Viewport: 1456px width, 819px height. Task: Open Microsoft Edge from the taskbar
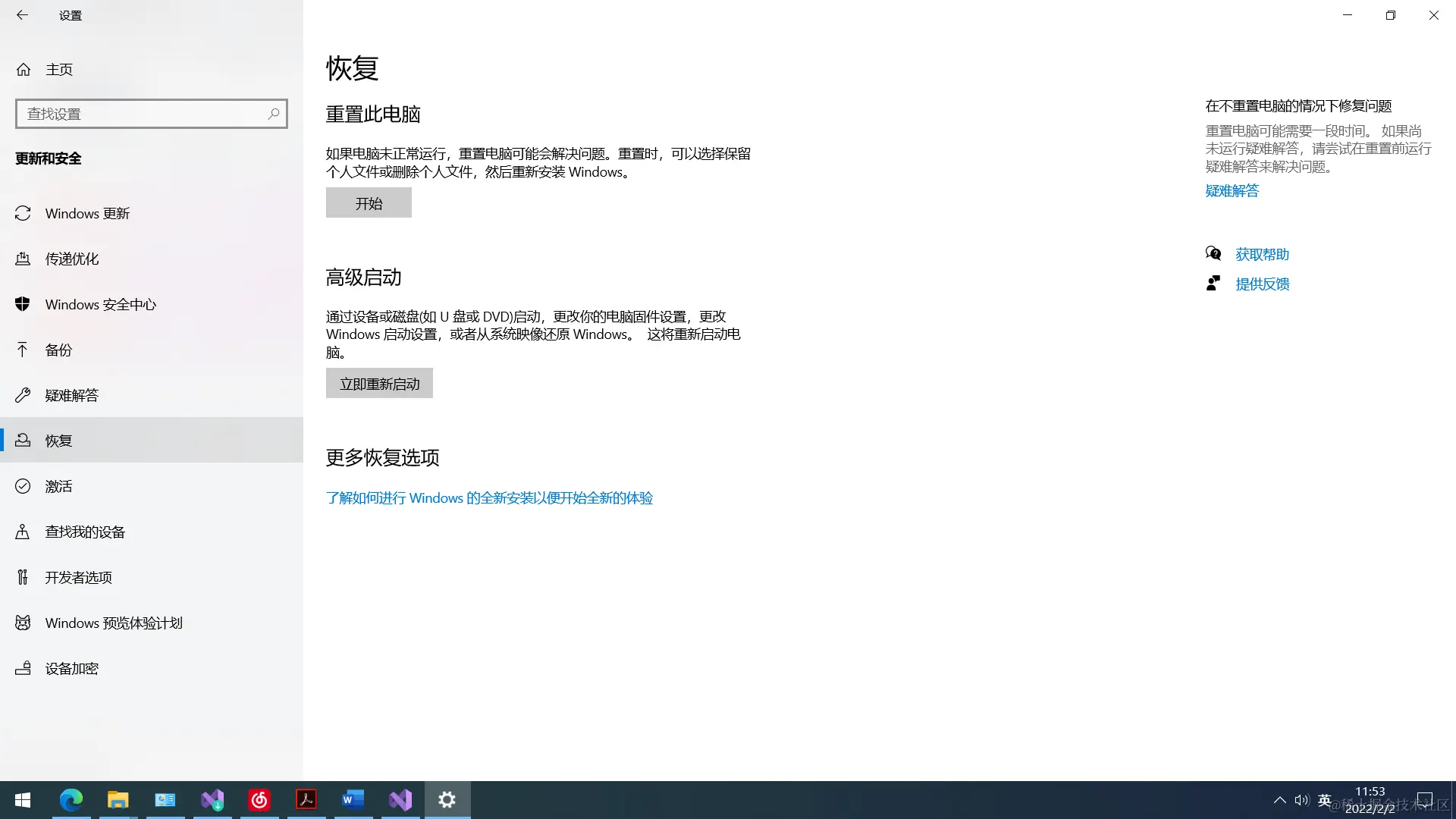tap(71, 800)
